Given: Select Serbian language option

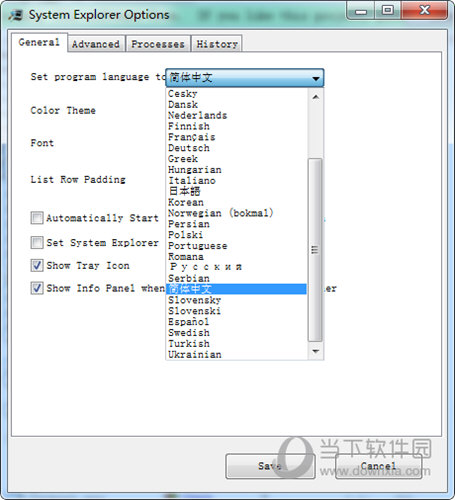Looking at the screenshot, I should pyautogui.click(x=236, y=278).
